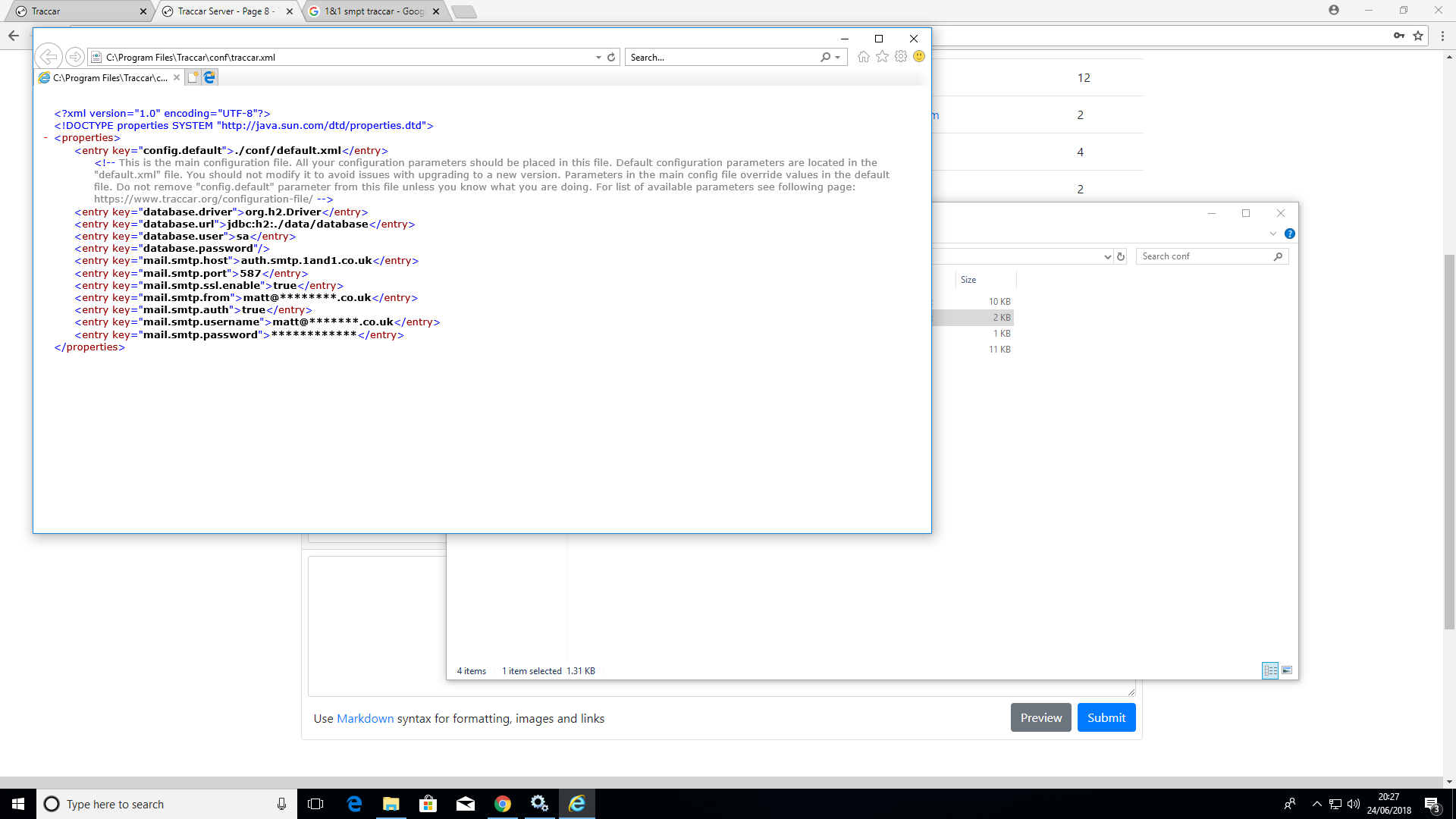Collapse the properties XML node
The height and width of the screenshot is (819, 1456).
pos(46,138)
